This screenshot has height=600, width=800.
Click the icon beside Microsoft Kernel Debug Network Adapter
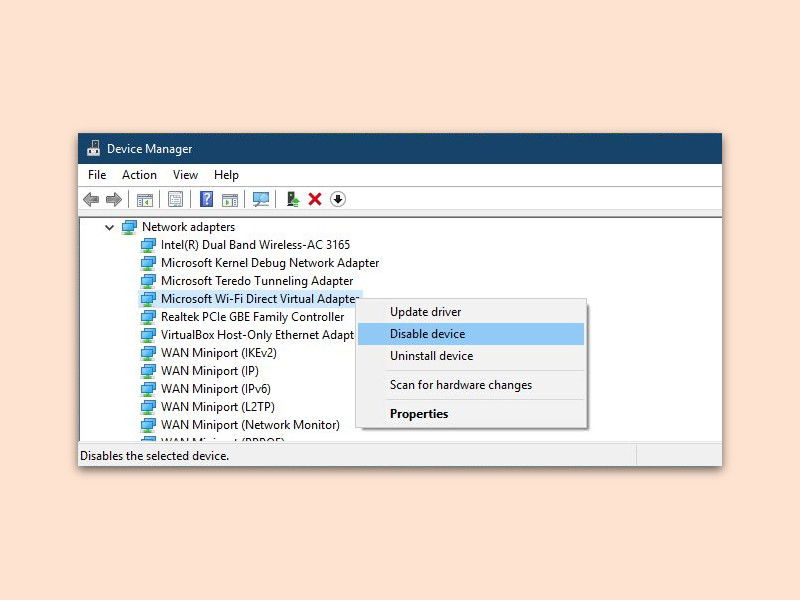148,263
